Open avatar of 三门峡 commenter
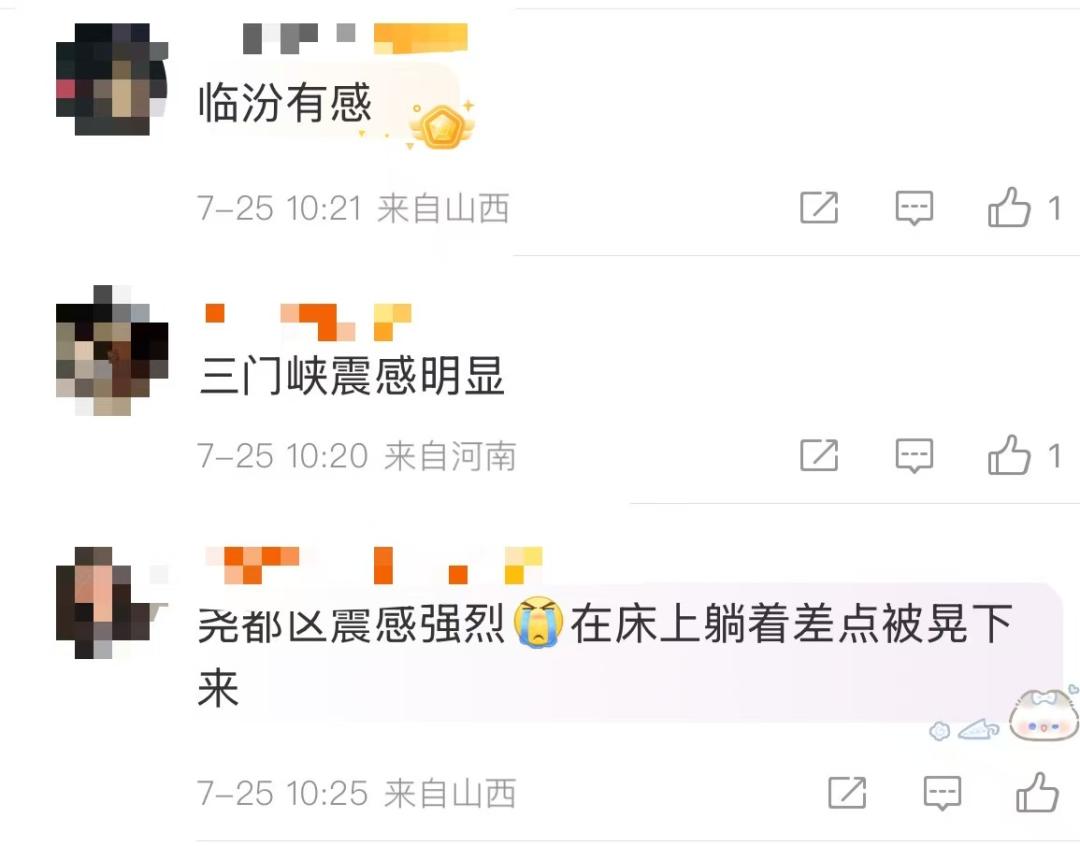 (x=112, y=350)
